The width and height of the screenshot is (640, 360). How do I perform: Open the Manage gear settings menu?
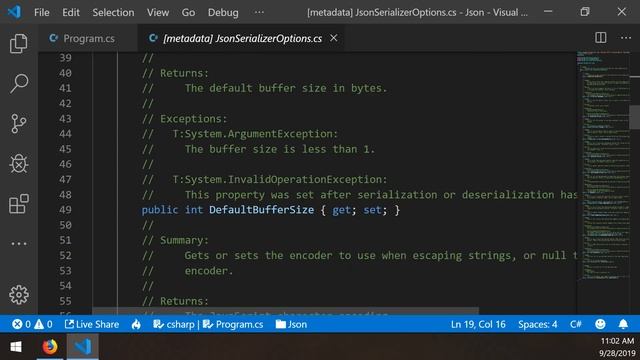[x=19, y=294]
